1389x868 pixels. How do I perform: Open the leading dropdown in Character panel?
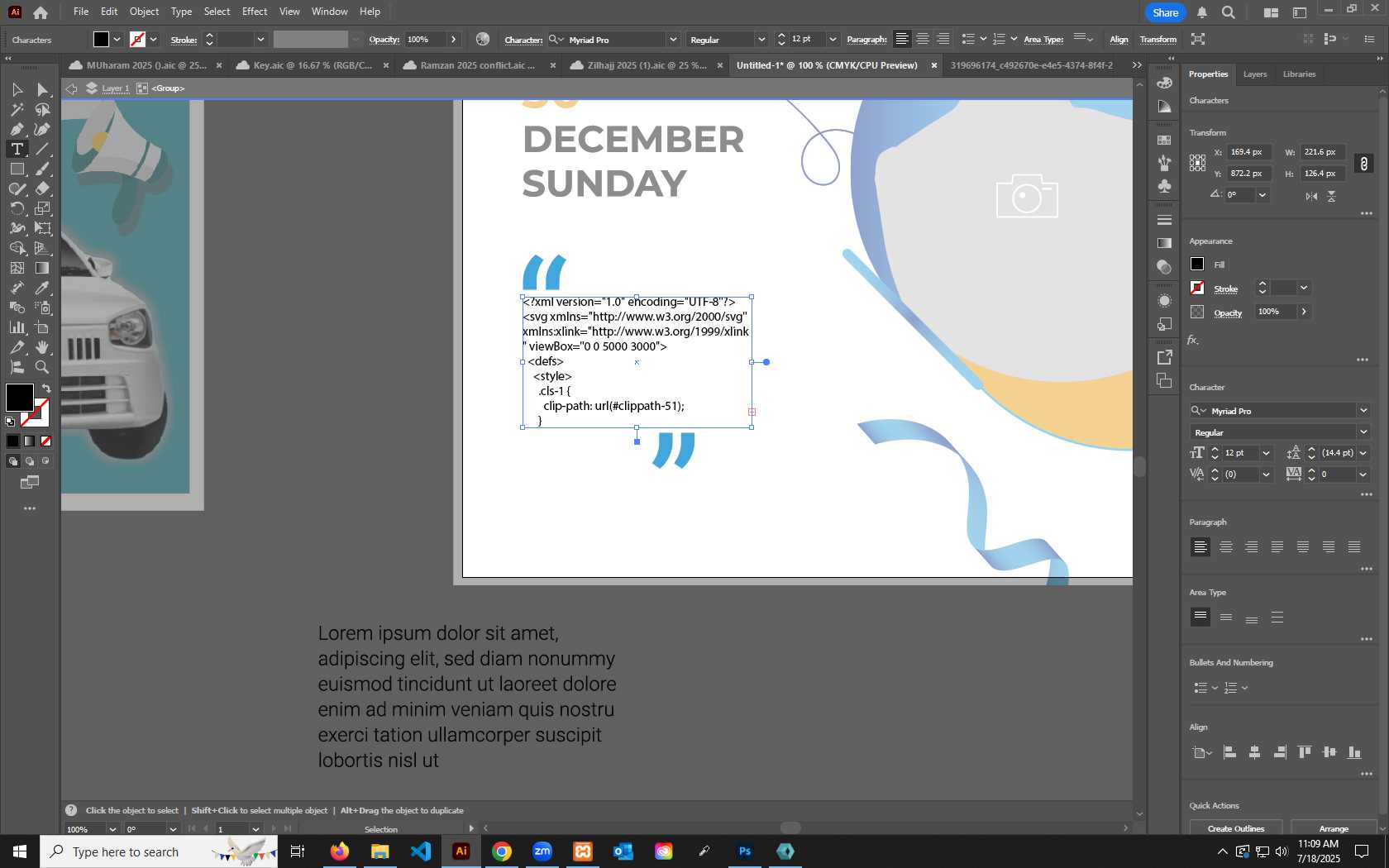coord(1363,452)
